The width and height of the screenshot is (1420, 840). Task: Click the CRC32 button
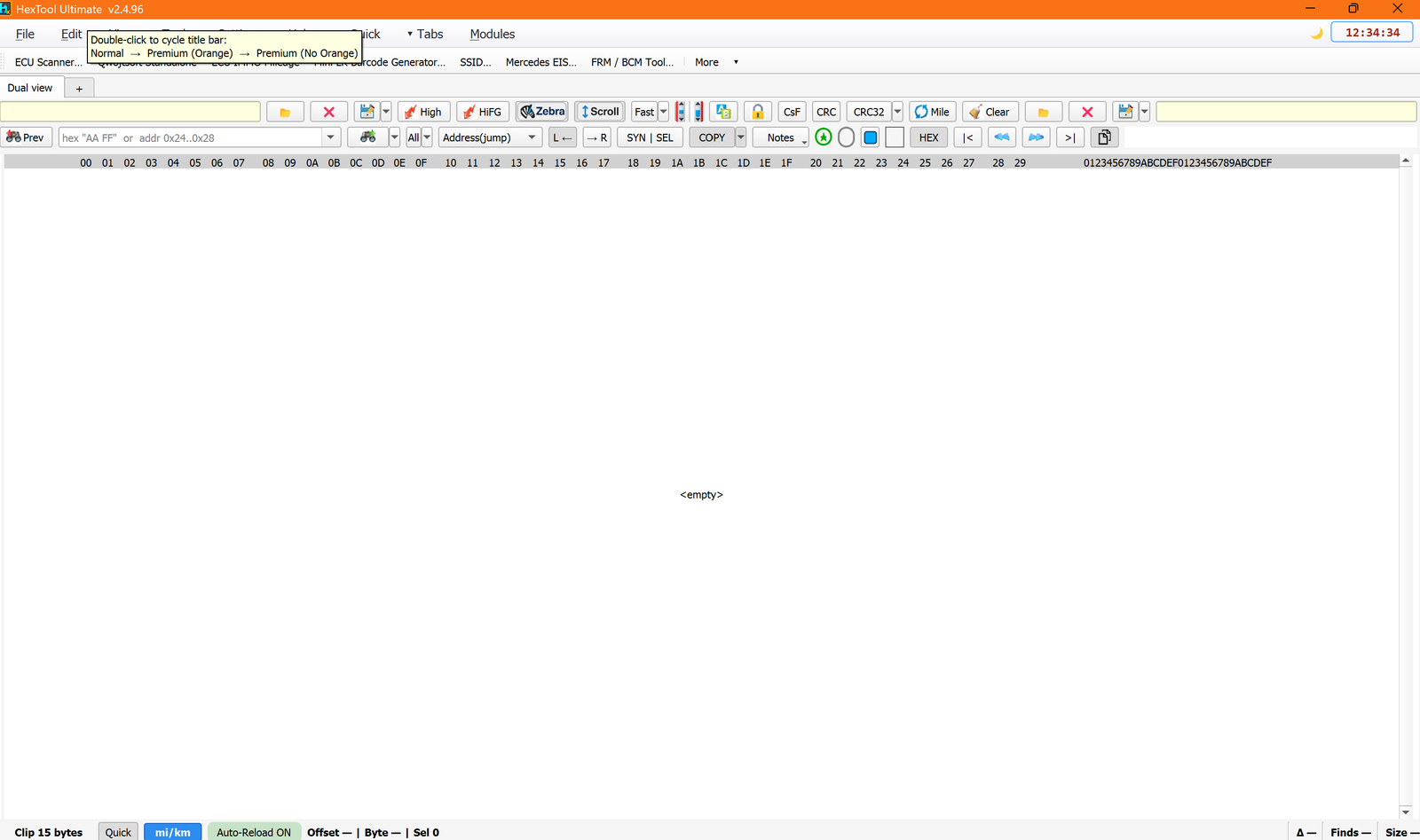[x=869, y=112]
